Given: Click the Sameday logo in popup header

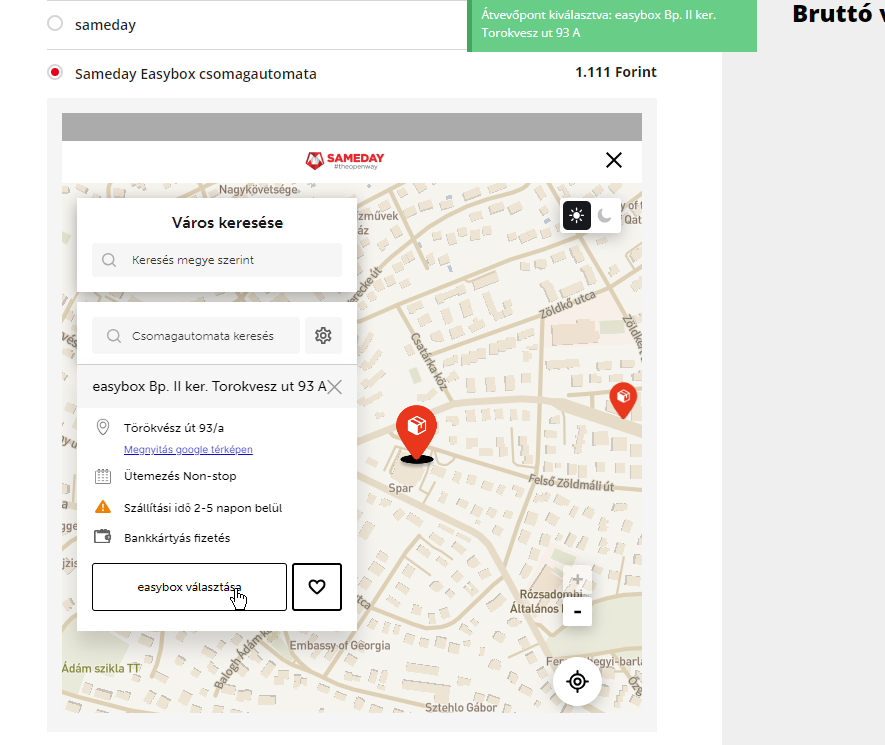Looking at the screenshot, I should (345, 161).
